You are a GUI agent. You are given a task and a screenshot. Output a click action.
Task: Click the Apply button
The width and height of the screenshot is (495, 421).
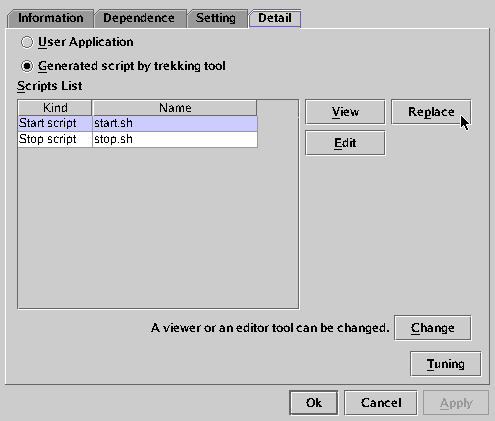pos(456,403)
